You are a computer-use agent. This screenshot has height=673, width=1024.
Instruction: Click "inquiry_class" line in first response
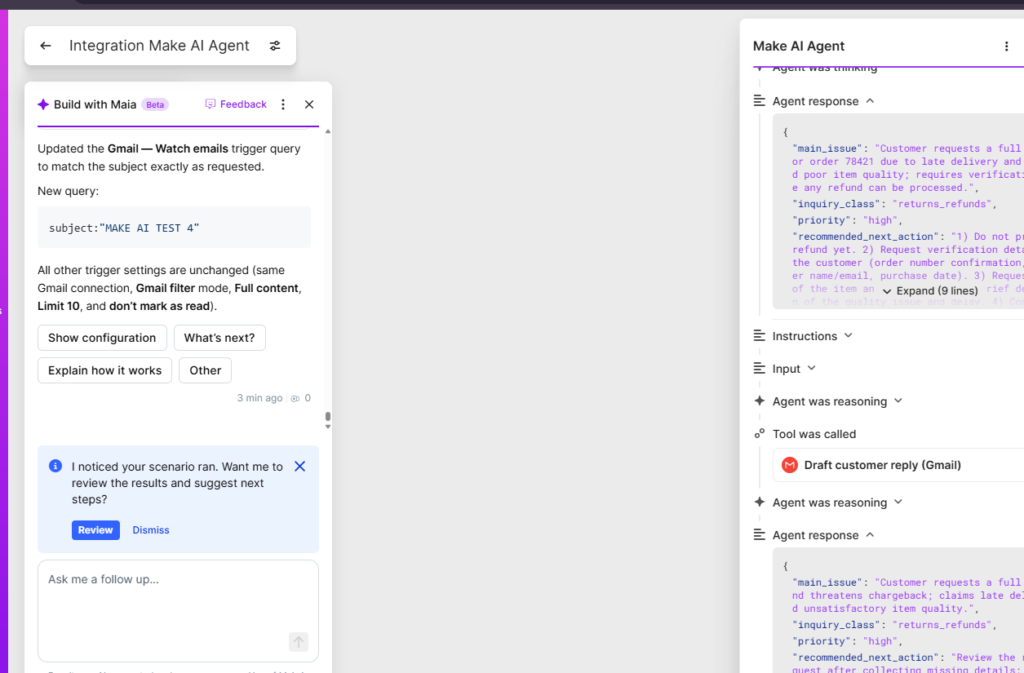[894, 204]
